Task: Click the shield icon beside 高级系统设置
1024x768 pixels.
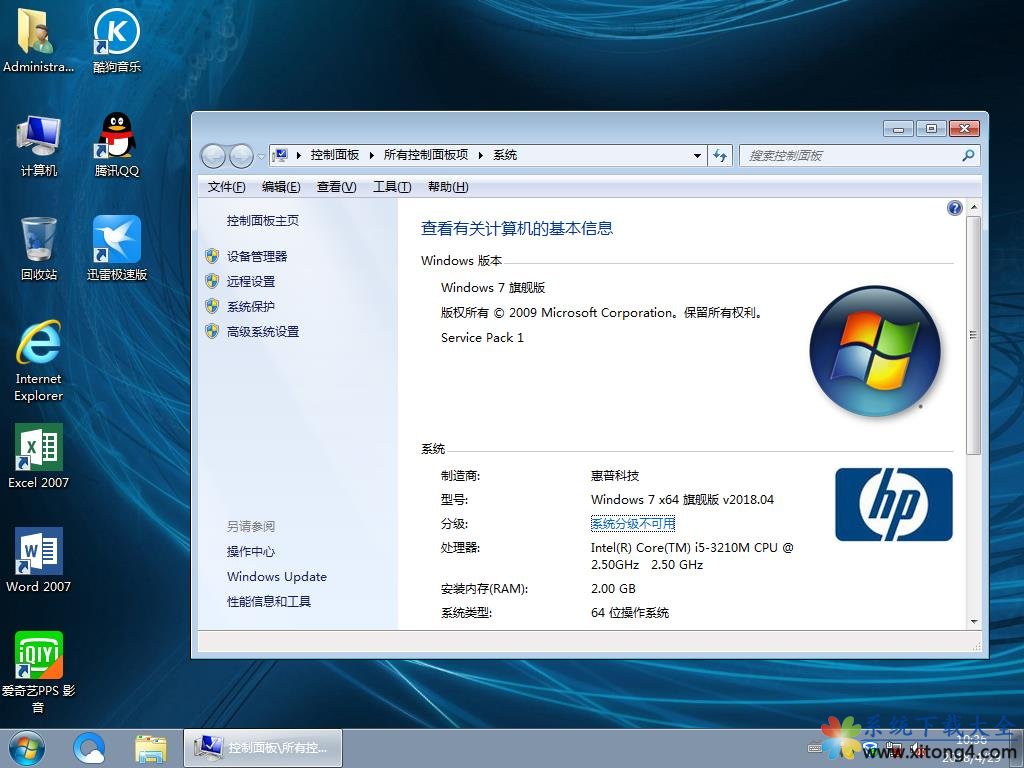Action: tap(212, 331)
